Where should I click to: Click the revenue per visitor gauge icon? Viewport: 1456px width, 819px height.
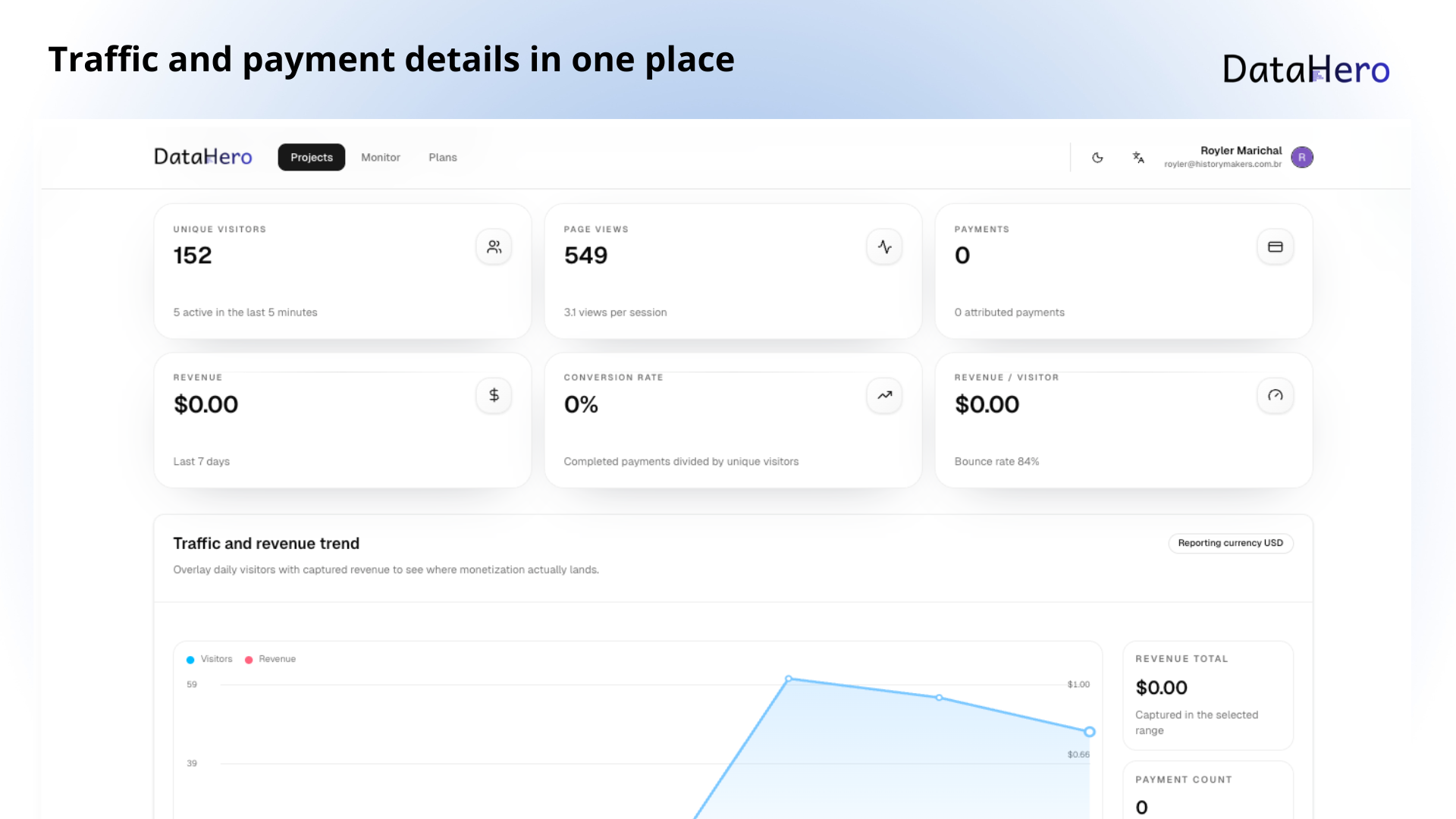[1275, 395]
